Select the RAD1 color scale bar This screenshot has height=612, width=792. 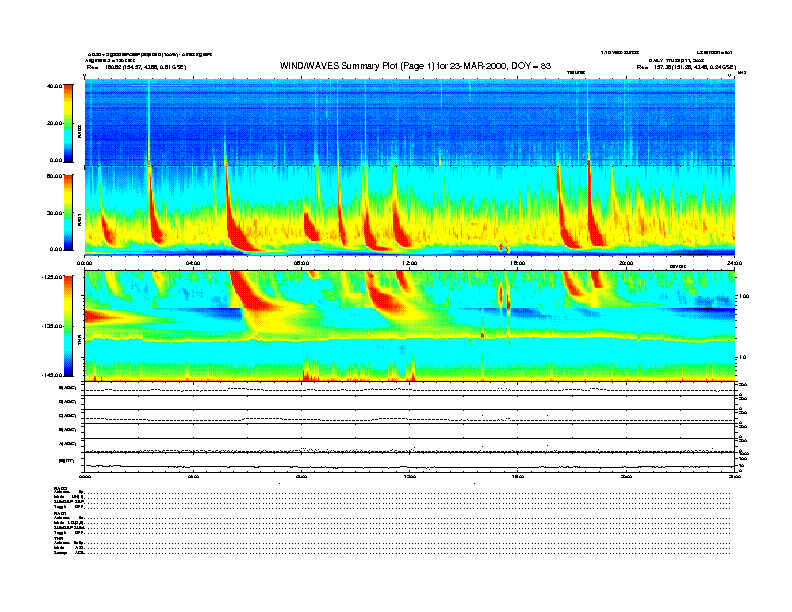[68, 212]
